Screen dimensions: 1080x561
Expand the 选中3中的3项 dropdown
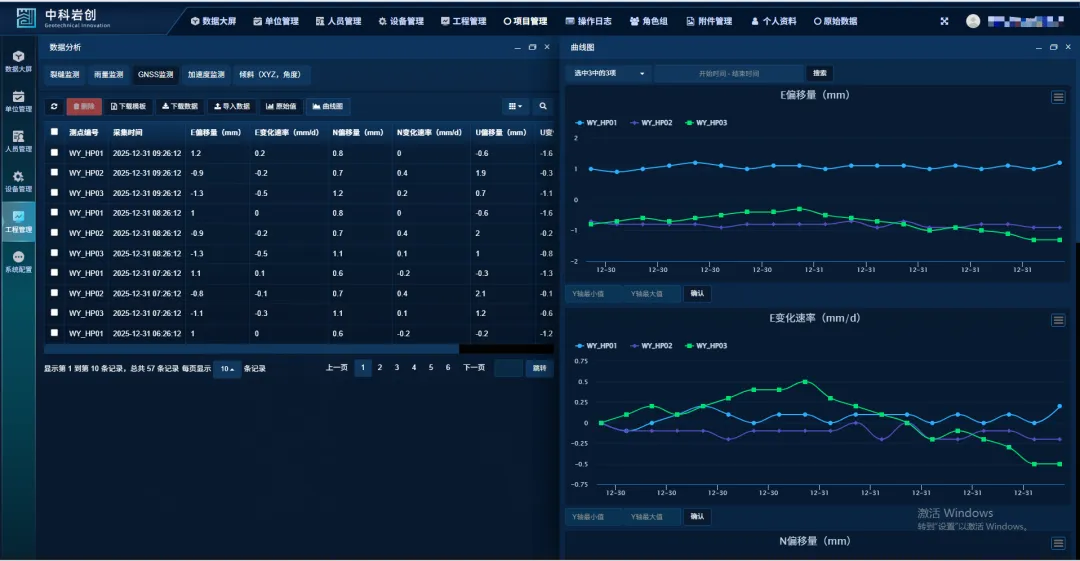point(609,73)
